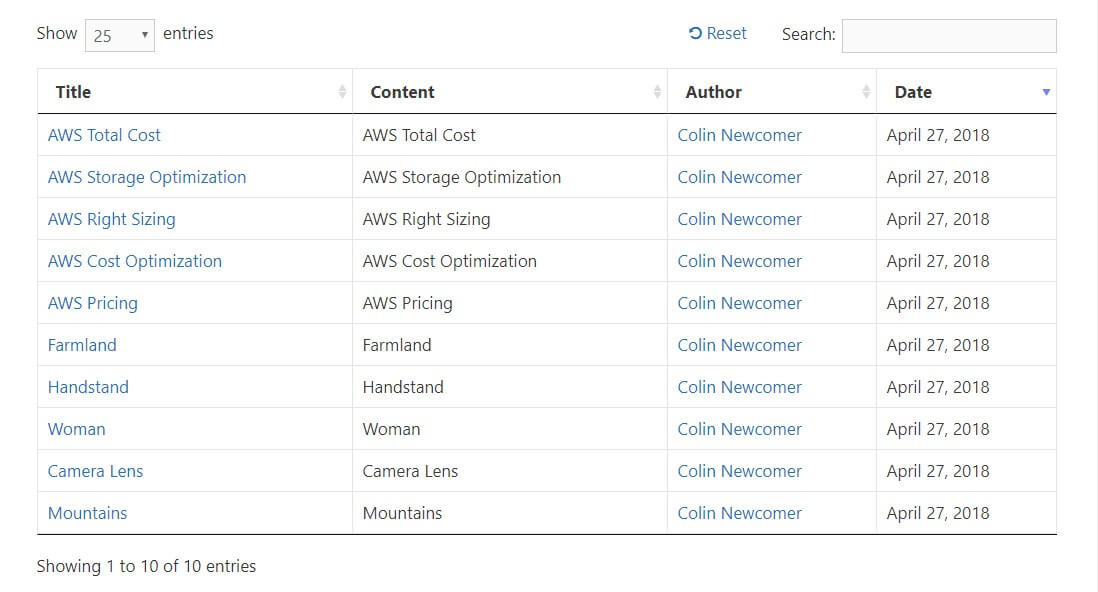The height and width of the screenshot is (592, 1098).
Task: Select Content cell text 'Woman'
Action: 391,429
